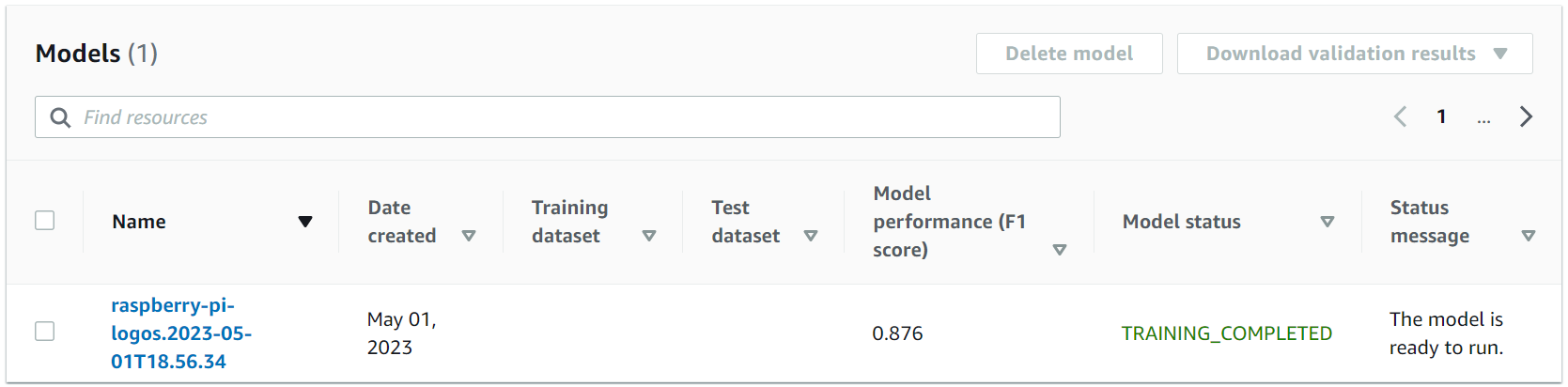The height and width of the screenshot is (387, 1568).
Task: Sort by Date created arrow
Action: [x=469, y=236]
